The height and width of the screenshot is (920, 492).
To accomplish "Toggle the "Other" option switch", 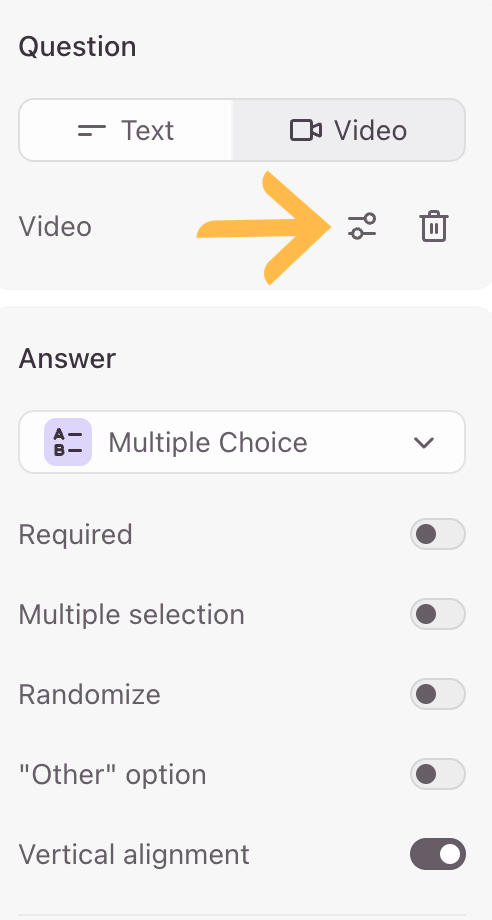I will pyautogui.click(x=437, y=774).
